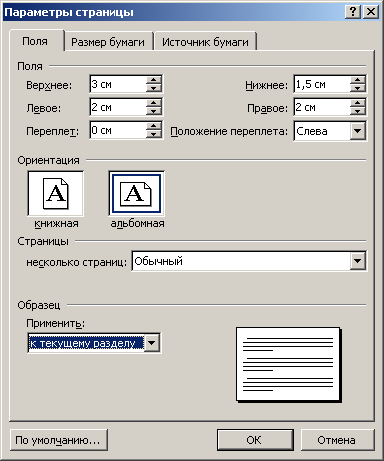Select the landscape (альбомная) orientation icon
Viewport: 384px width, 461px height.
point(136,194)
